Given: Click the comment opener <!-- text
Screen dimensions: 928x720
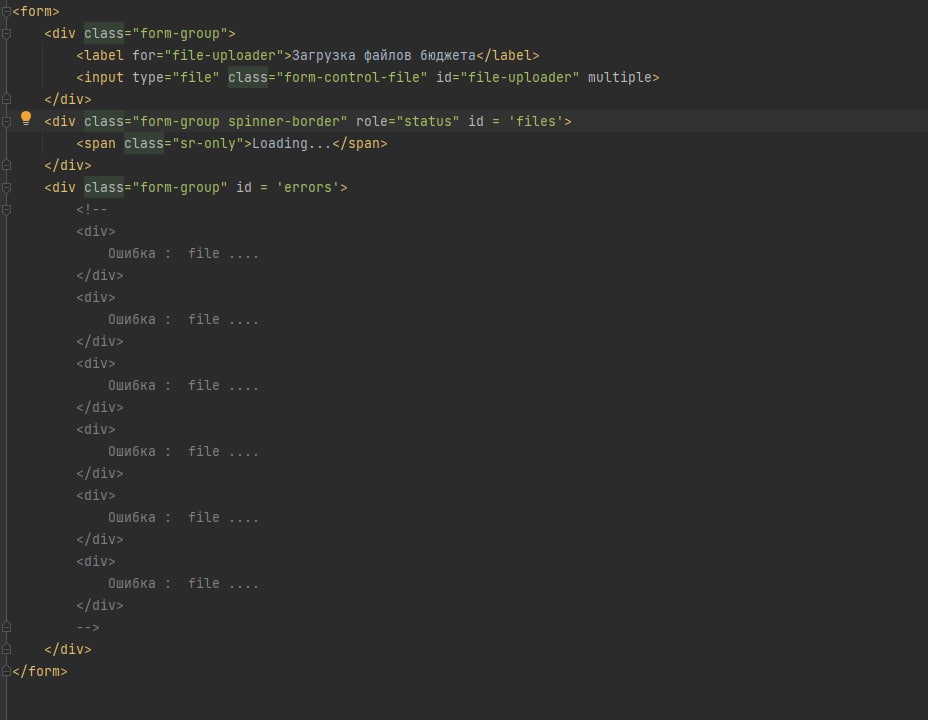Looking at the screenshot, I should click(x=92, y=209).
